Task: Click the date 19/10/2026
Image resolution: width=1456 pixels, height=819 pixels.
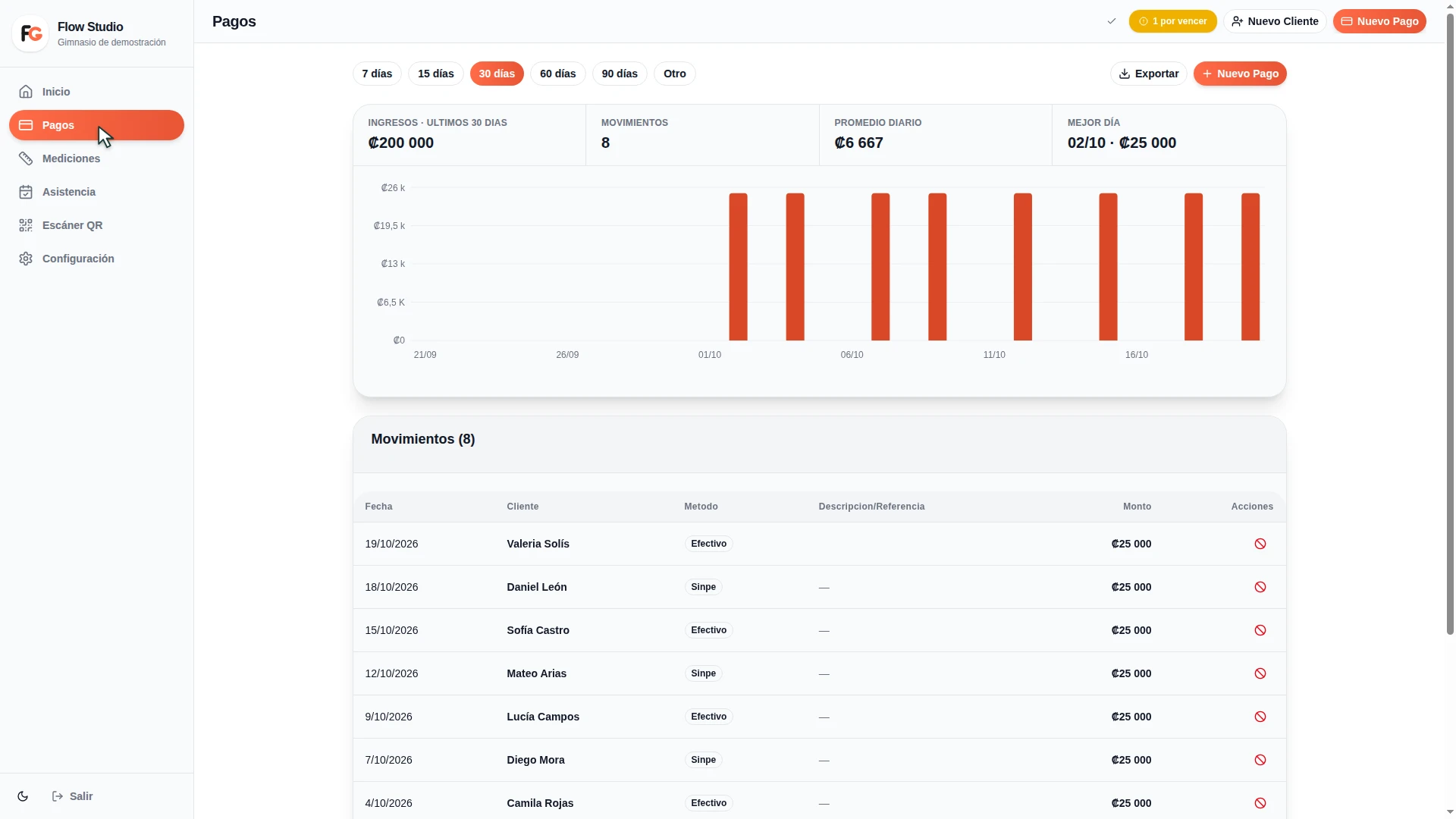Action: pyautogui.click(x=391, y=544)
